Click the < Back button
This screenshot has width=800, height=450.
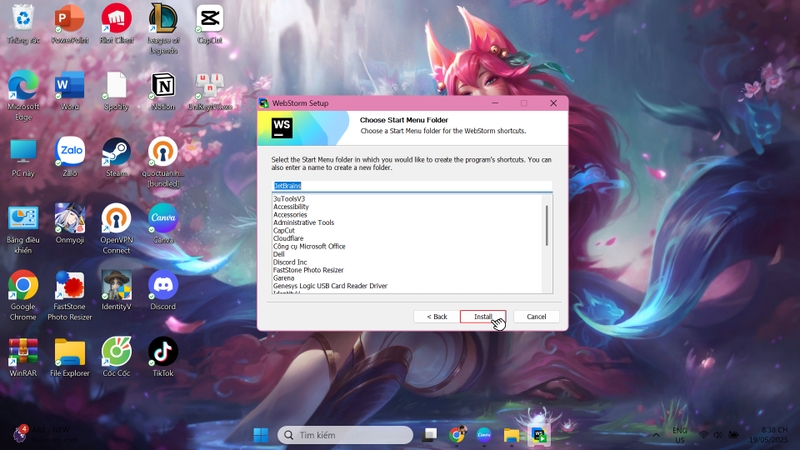coord(437,317)
